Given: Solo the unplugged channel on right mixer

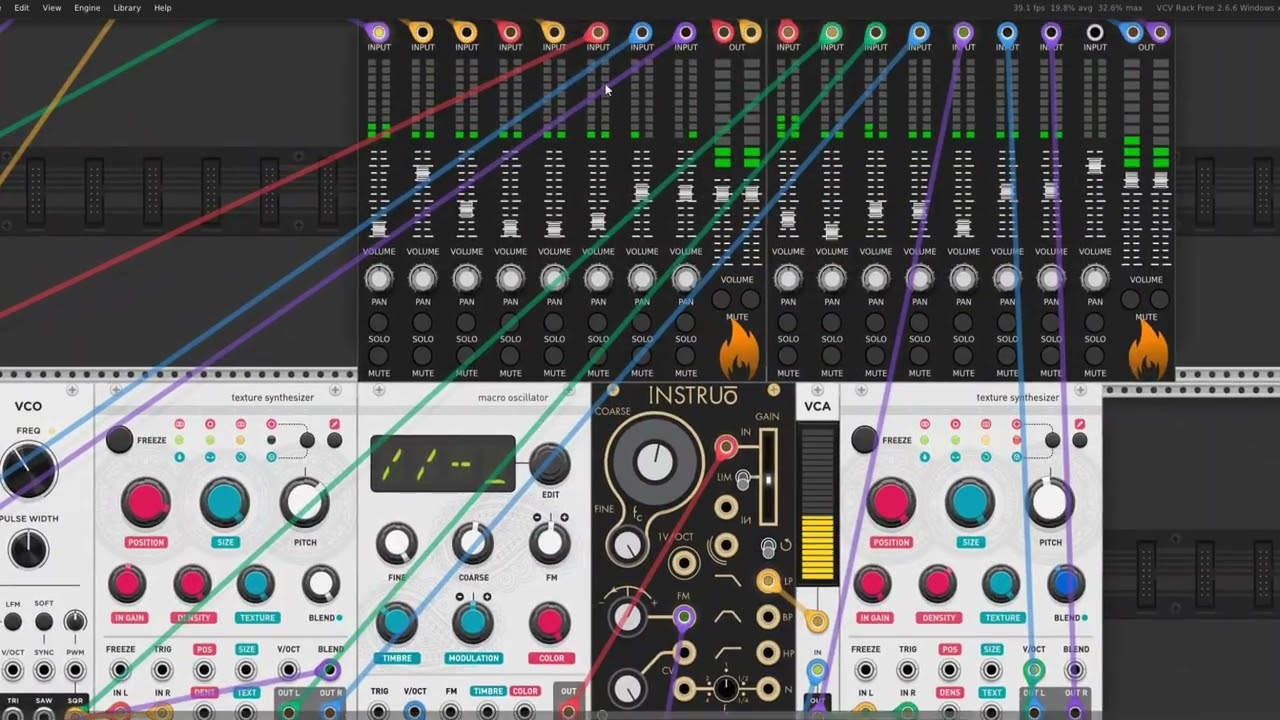Looking at the screenshot, I should click(1095, 322).
